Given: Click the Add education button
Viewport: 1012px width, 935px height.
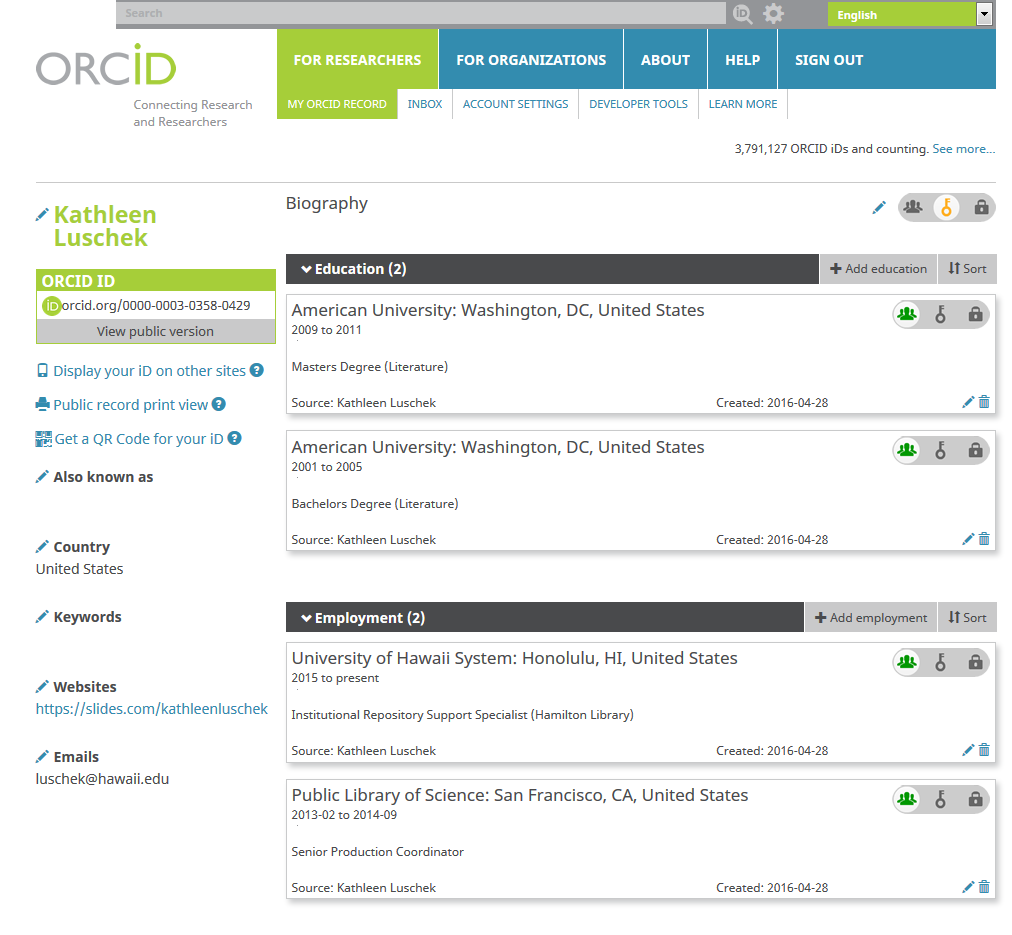Looking at the screenshot, I should coord(878,269).
